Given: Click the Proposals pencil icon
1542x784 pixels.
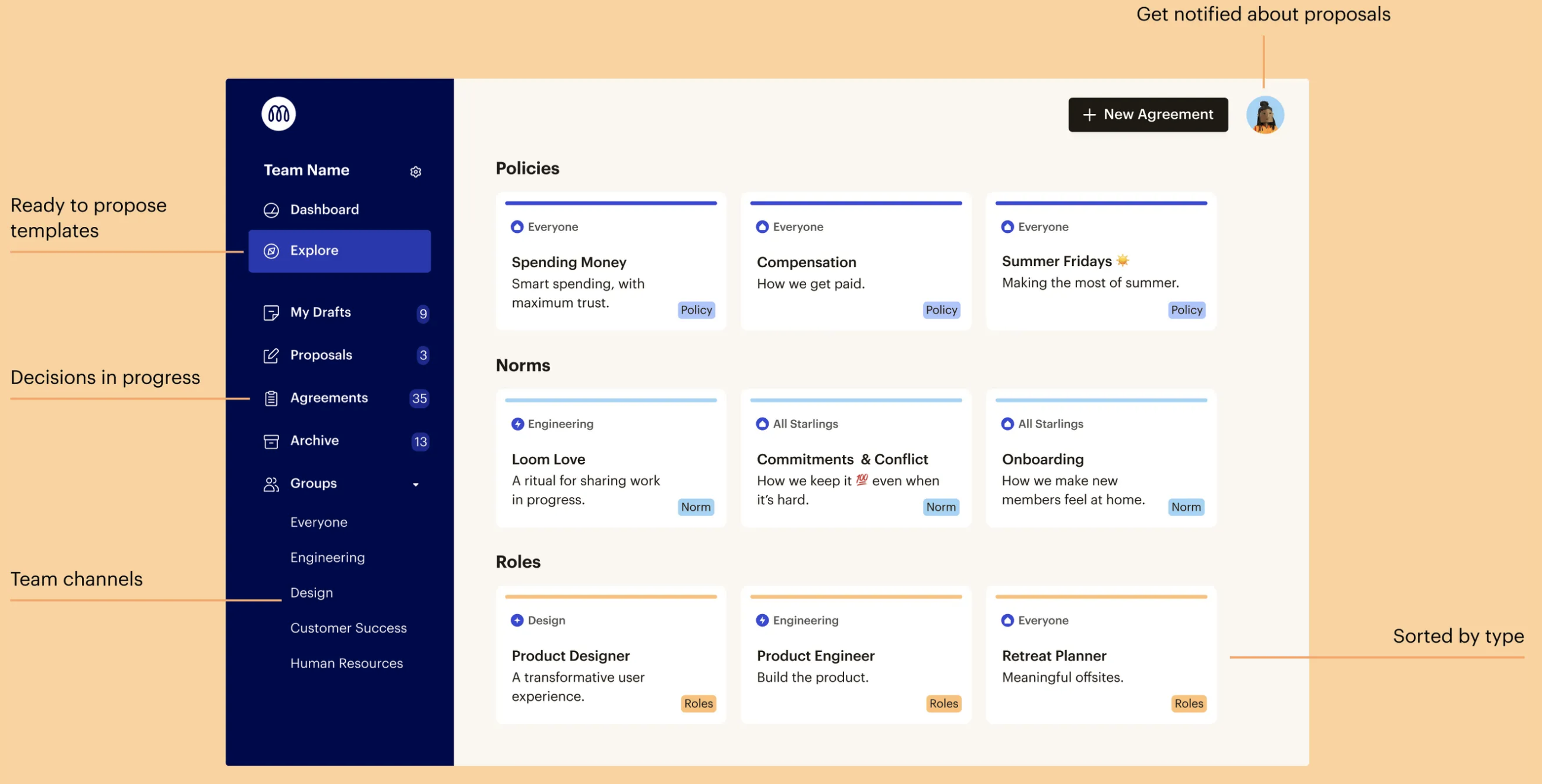Looking at the screenshot, I should pyautogui.click(x=271, y=356).
